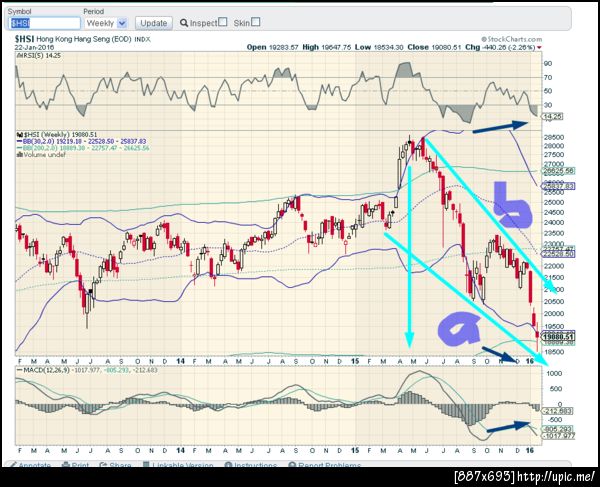This screenshot has height=487, width=600.
Task: Click the Open 19283.57 value in header
Action: [x=272, y=47]
